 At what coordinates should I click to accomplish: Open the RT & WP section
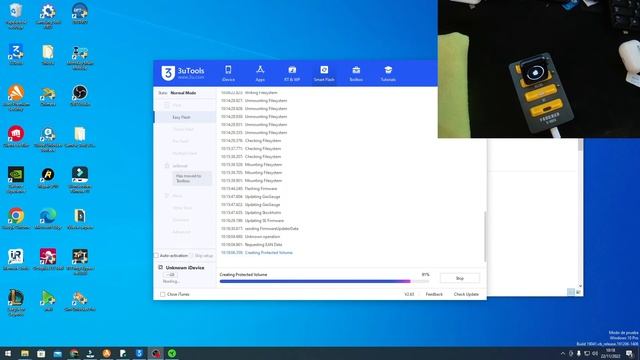pos(292,74)
